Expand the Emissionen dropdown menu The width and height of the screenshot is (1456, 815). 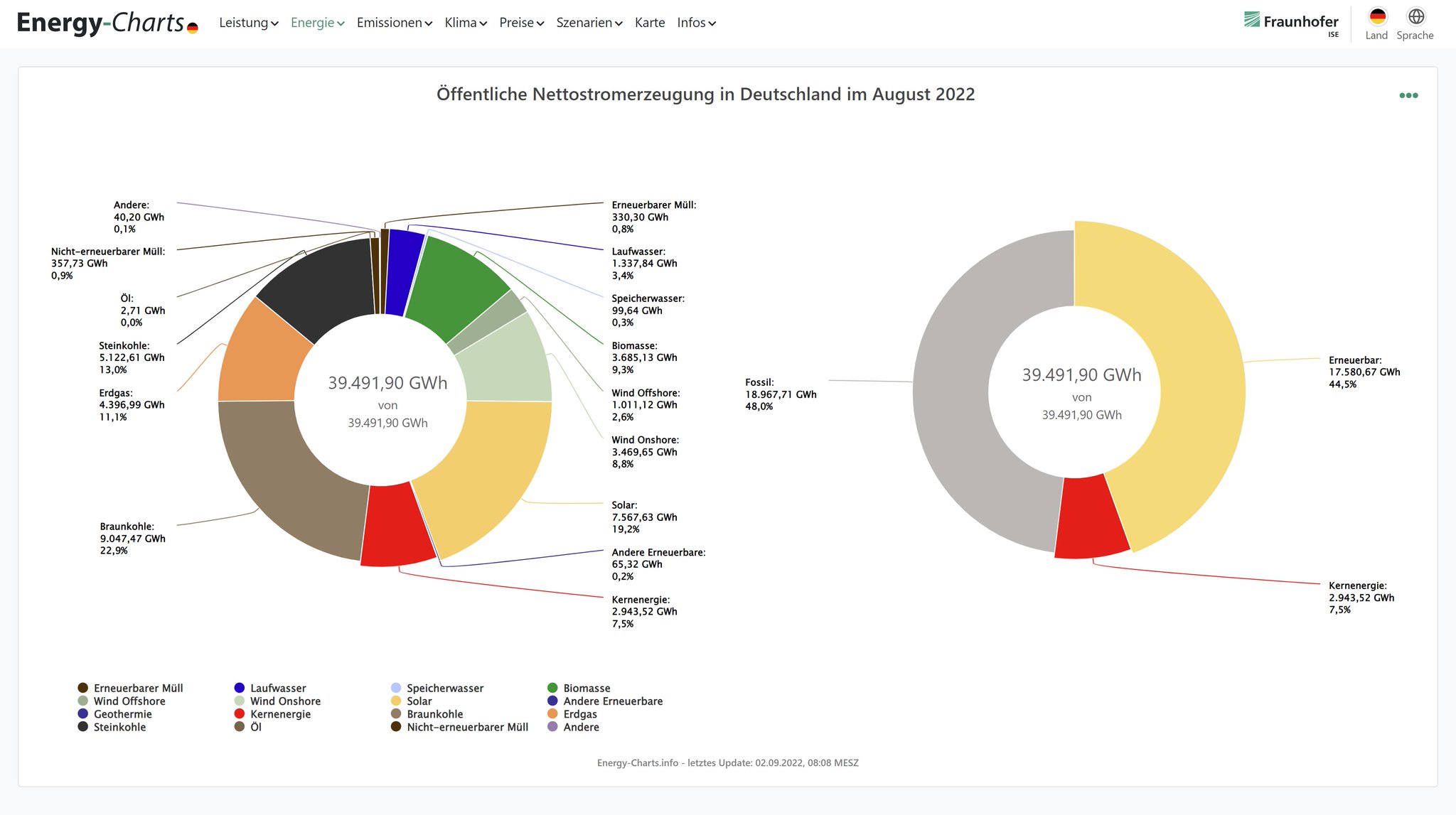click(394, 23)
